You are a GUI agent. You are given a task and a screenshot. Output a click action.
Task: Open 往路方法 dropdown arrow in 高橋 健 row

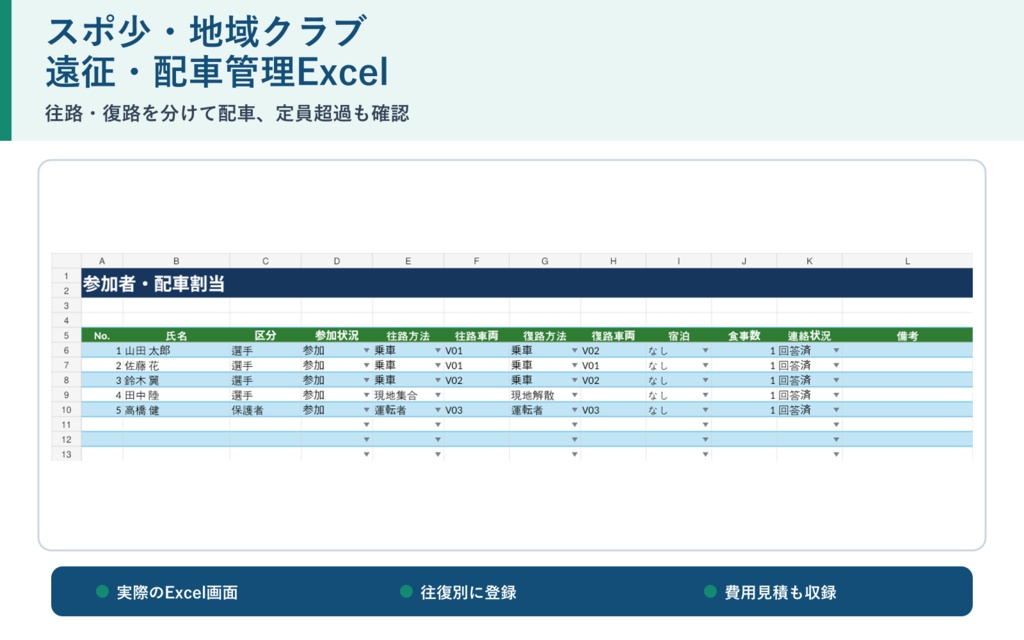pos(438,410)
